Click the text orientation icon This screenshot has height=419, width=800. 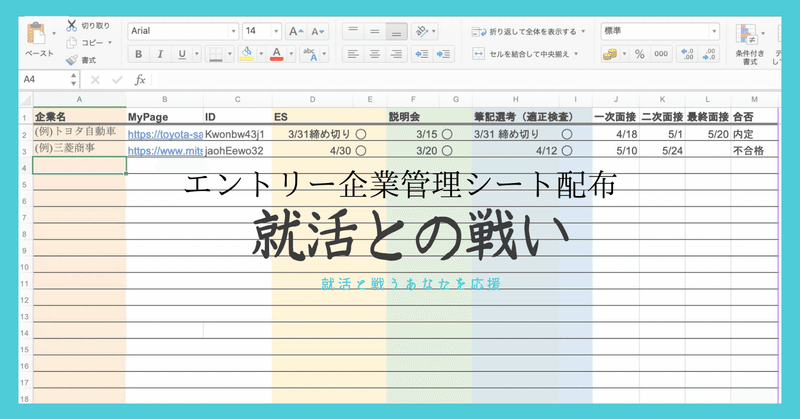click(421, 32)
